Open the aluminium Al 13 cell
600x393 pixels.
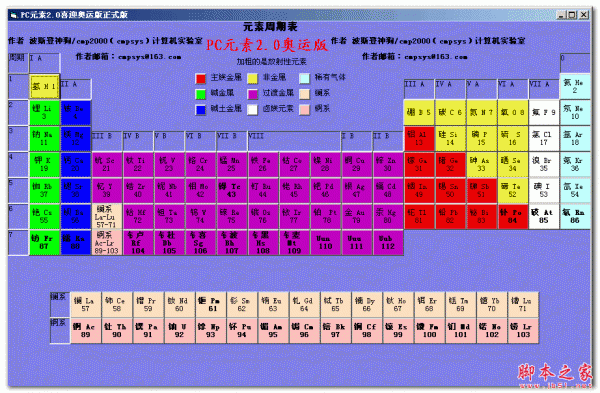(x=419, y=139)
